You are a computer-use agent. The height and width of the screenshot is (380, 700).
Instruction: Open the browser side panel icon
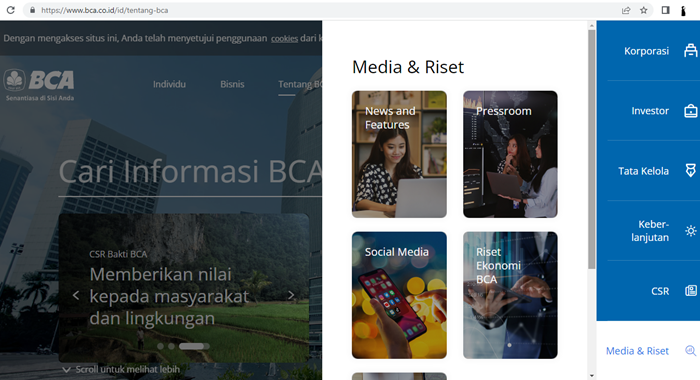pos(665,10)
